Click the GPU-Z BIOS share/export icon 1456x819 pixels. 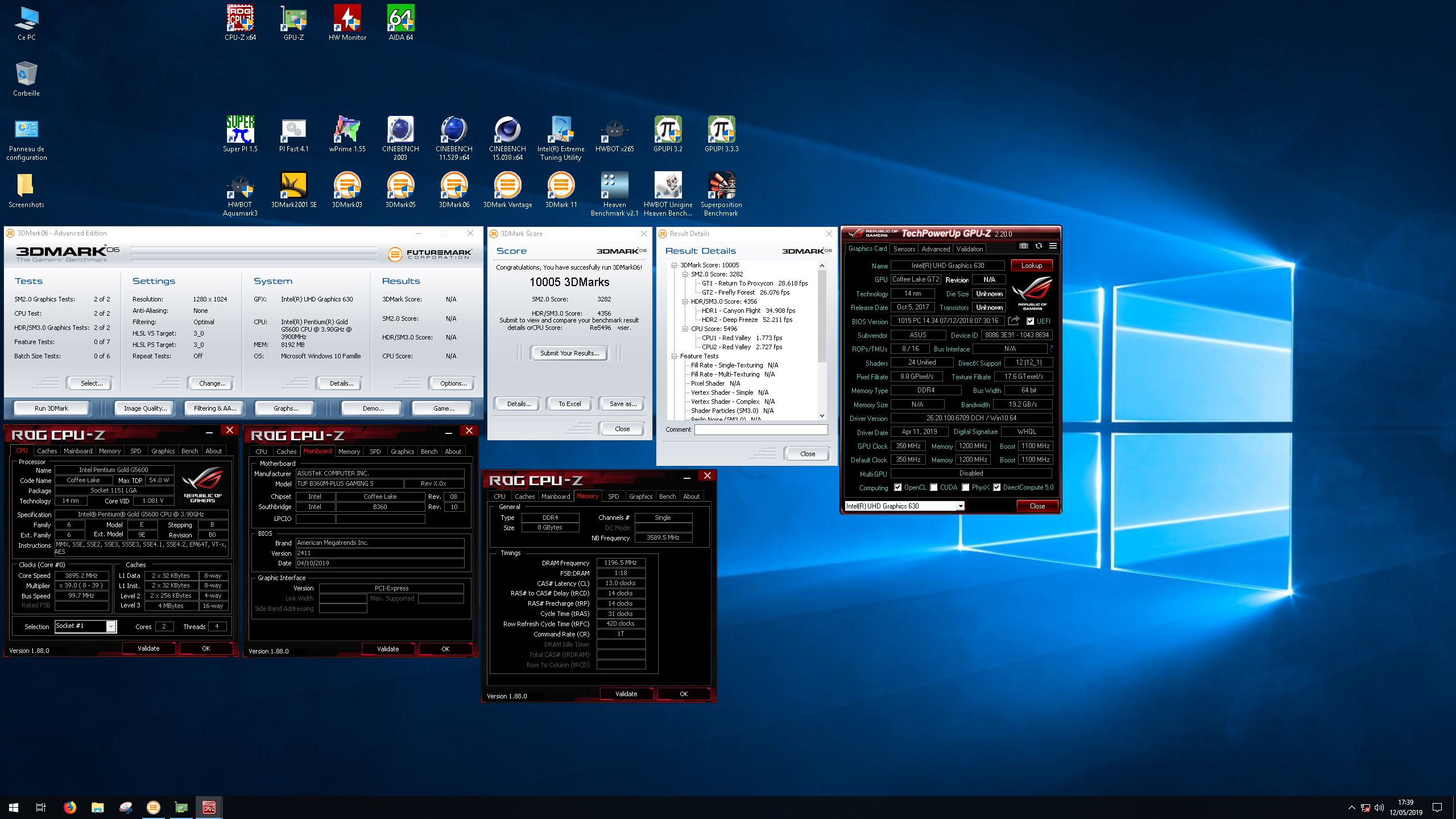click(x=1014, y=321)
